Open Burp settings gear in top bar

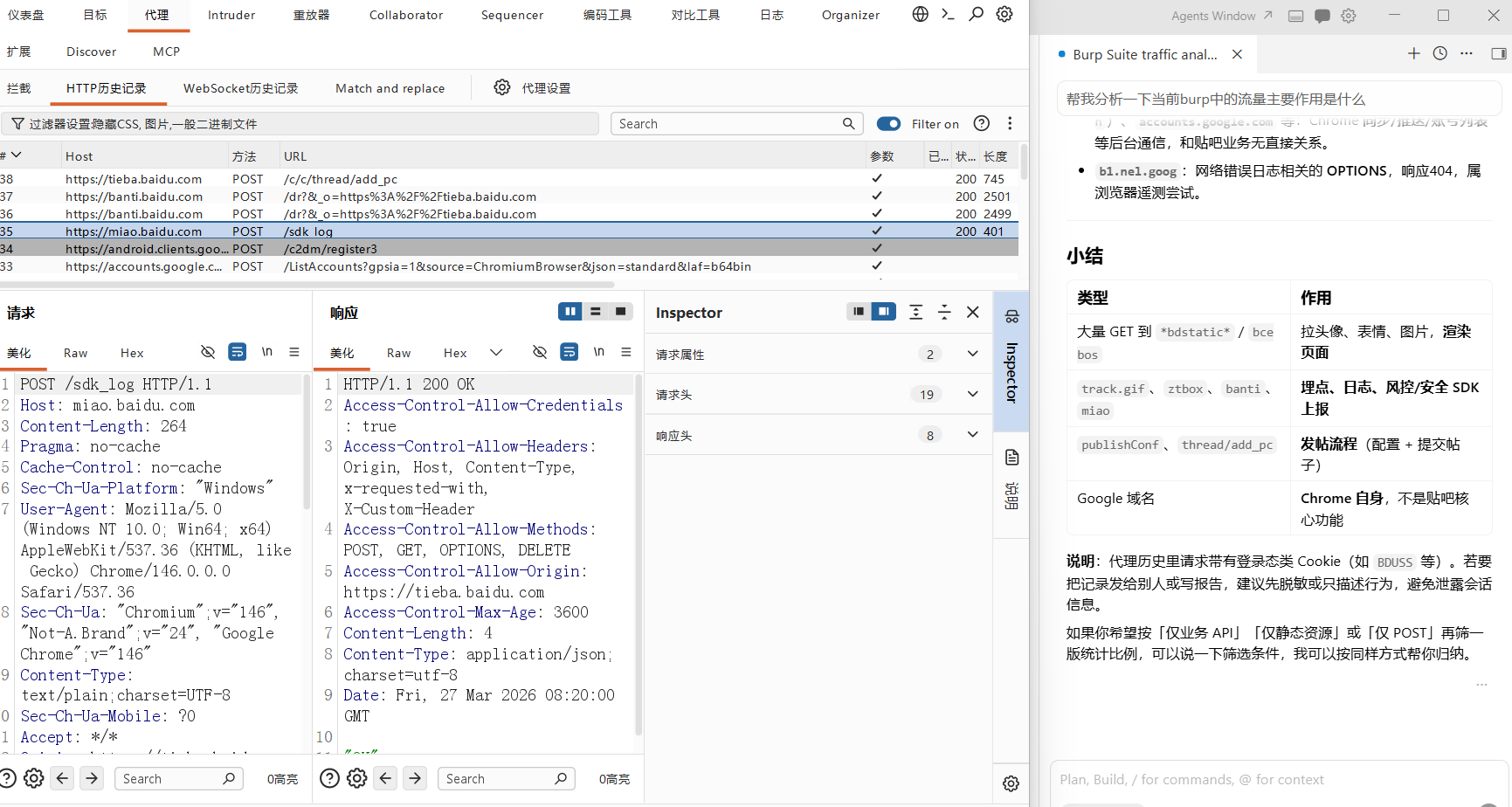point(1005,14)
